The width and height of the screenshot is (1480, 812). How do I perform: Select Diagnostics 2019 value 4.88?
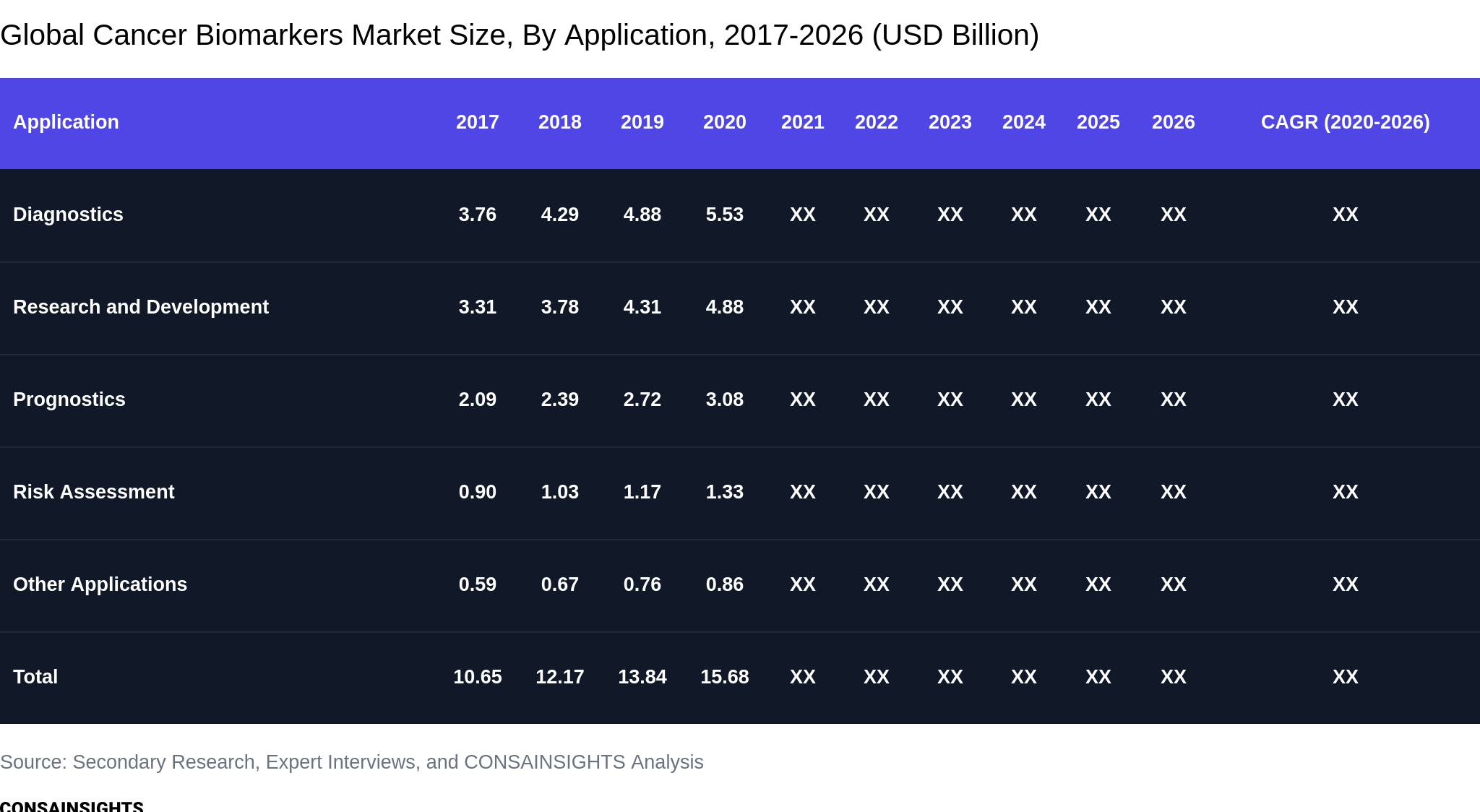642,215
